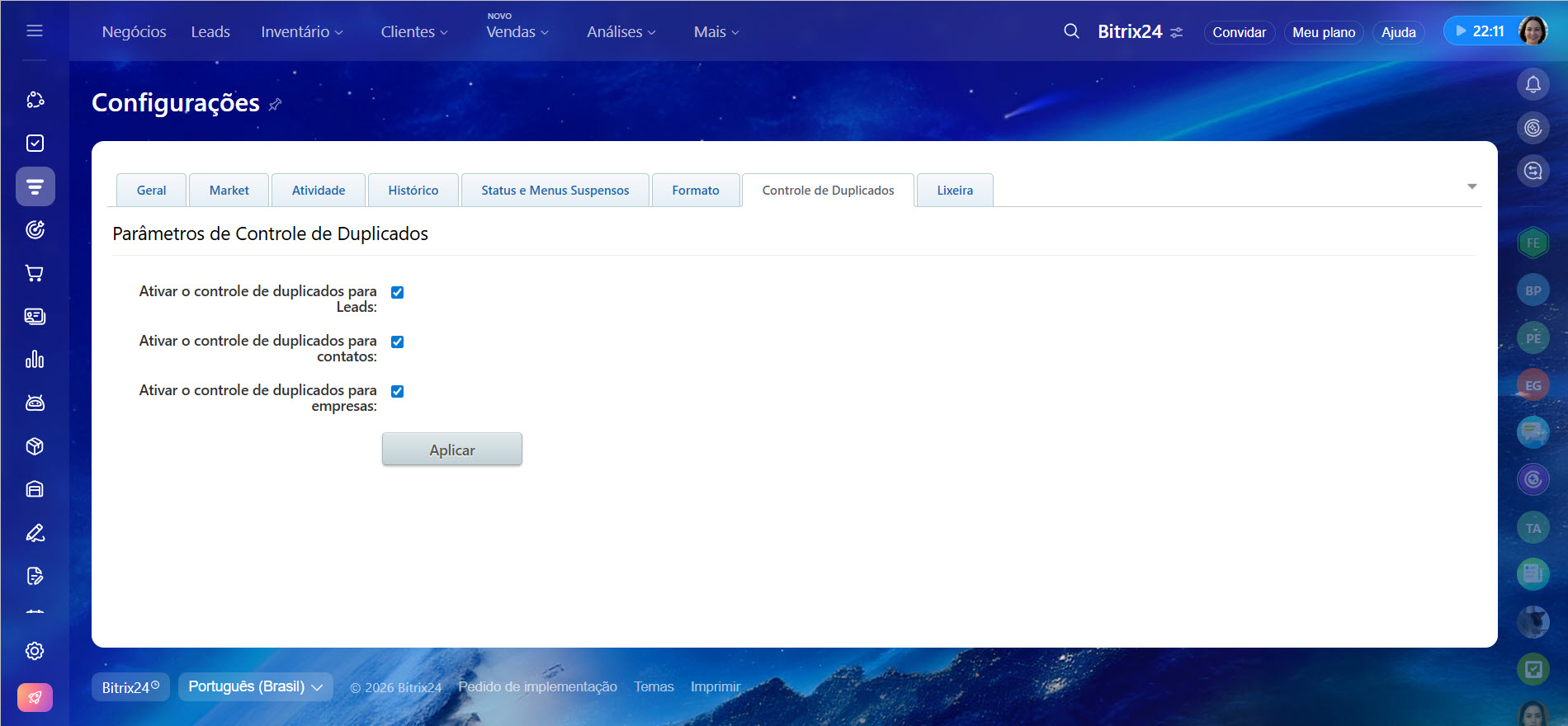Expand the Mais menu

point(716,32)
